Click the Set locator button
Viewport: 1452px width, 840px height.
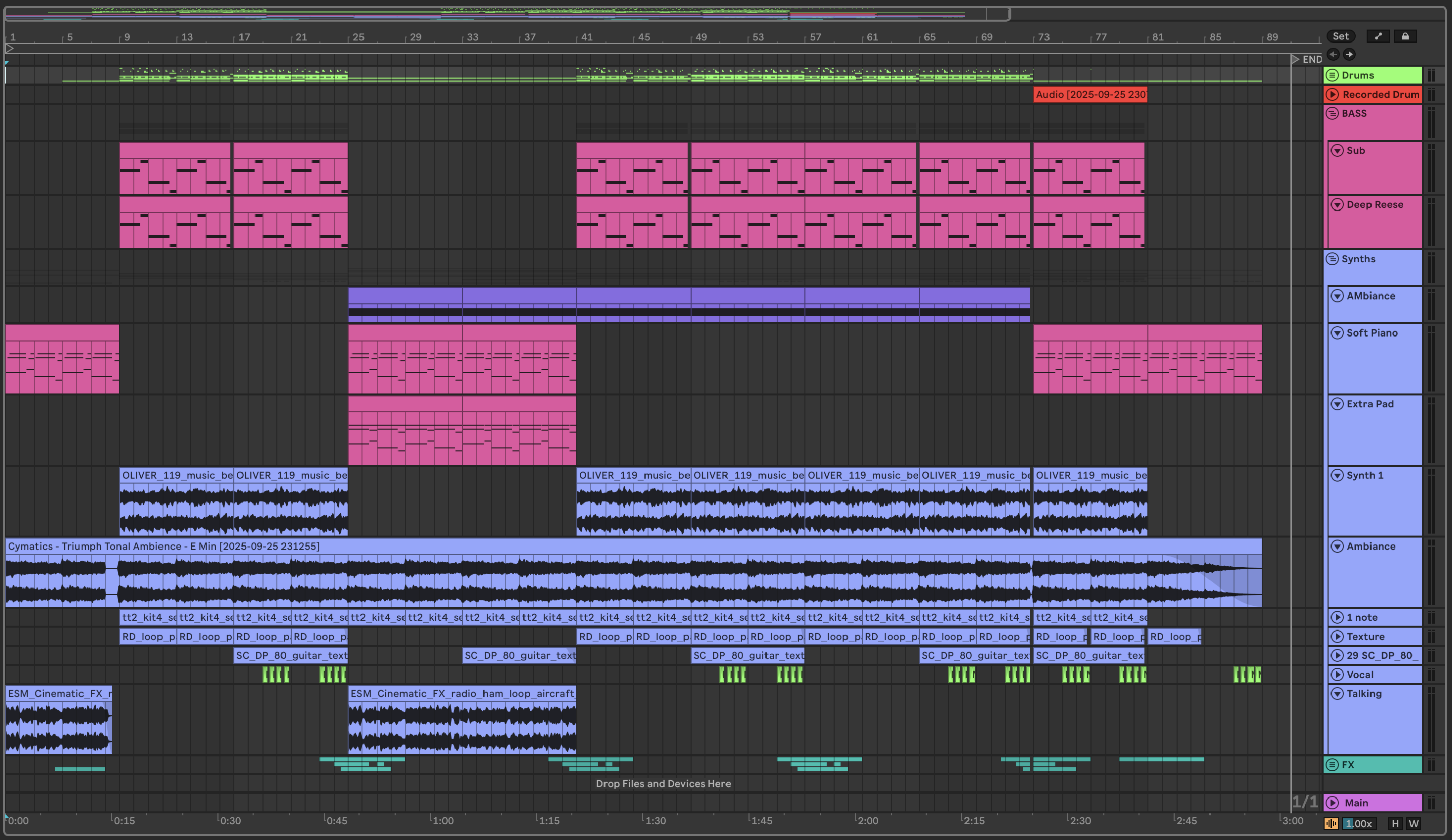pos(1340,36)
